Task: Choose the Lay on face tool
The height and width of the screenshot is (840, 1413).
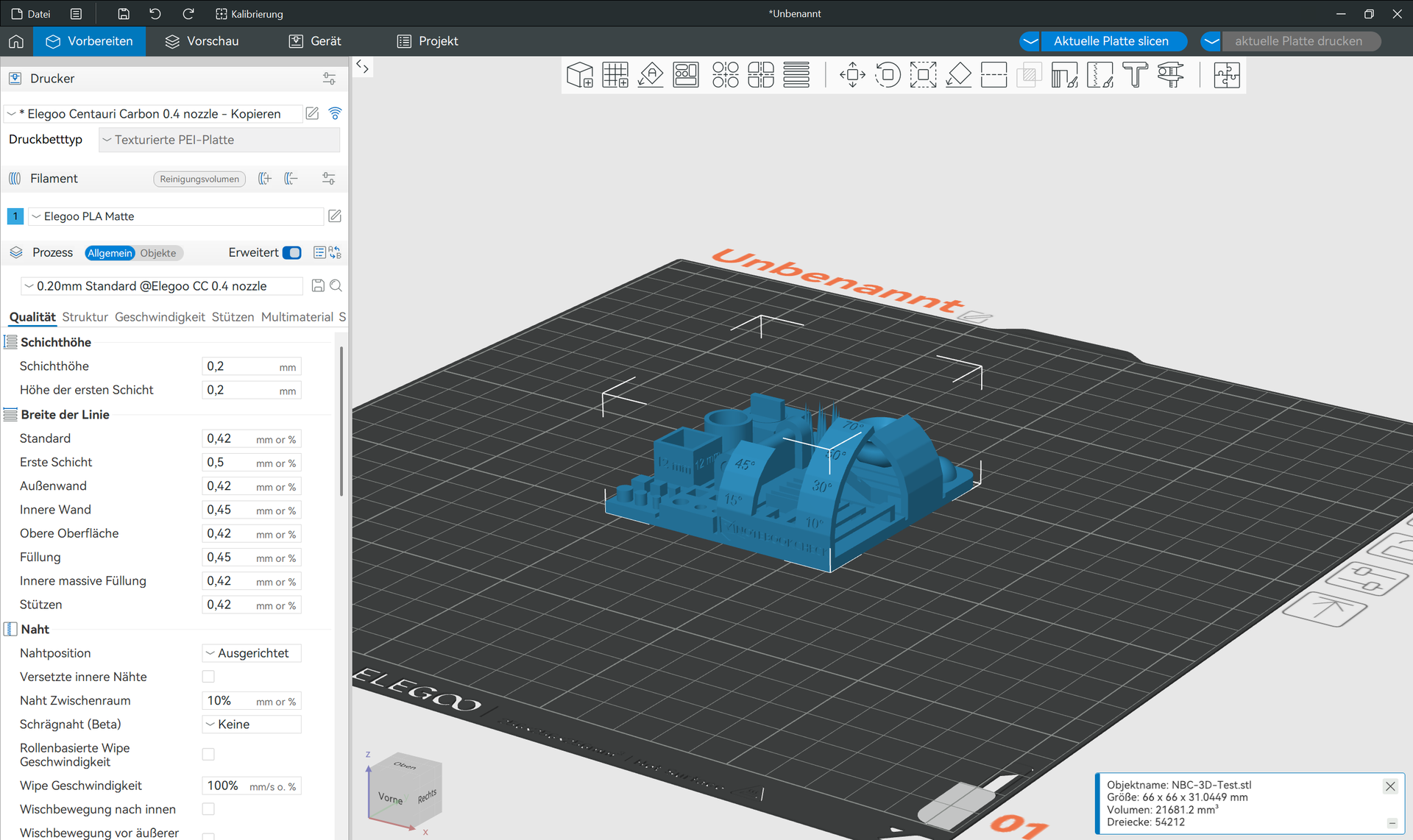Action: pyautogui.click(x=958, y=75)
